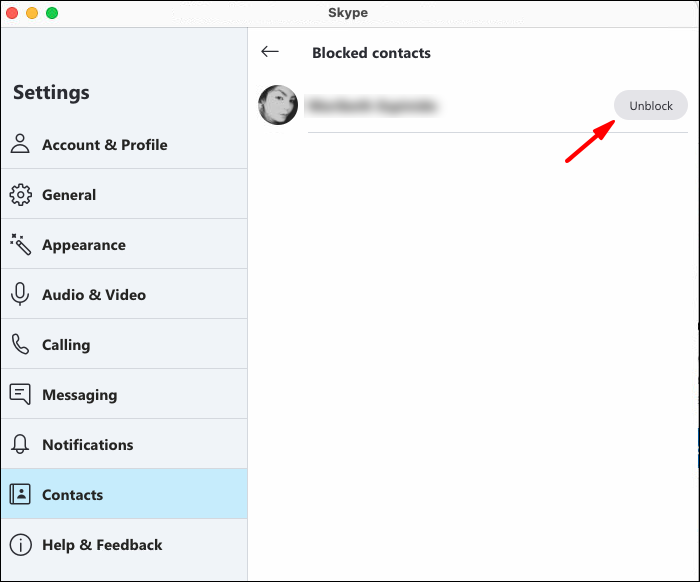Click the Notifications bell icon
This screenshot has width=700, height=582.
20,444
